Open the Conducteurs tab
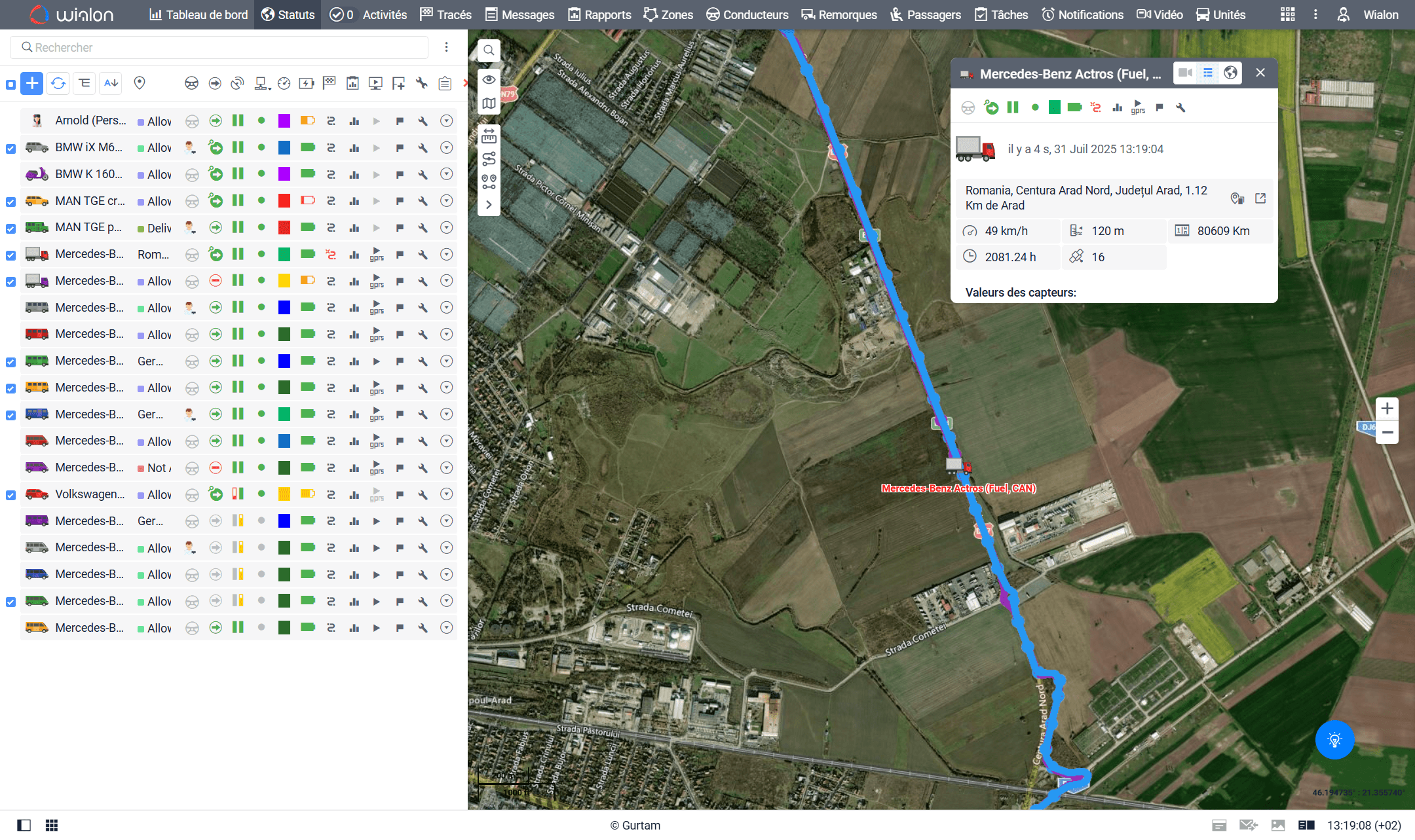 747,14
